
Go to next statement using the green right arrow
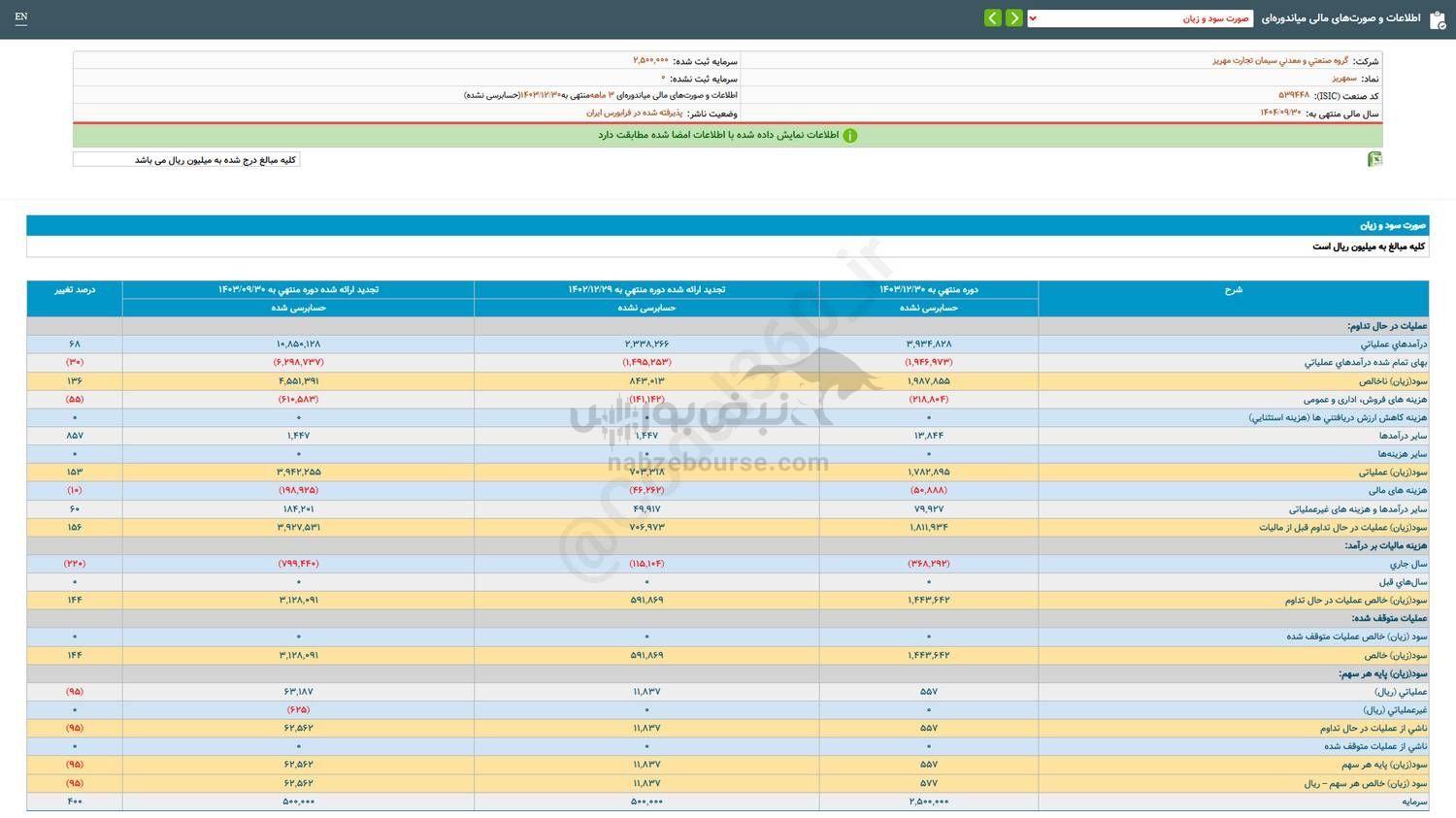(x=1013, y=17)
